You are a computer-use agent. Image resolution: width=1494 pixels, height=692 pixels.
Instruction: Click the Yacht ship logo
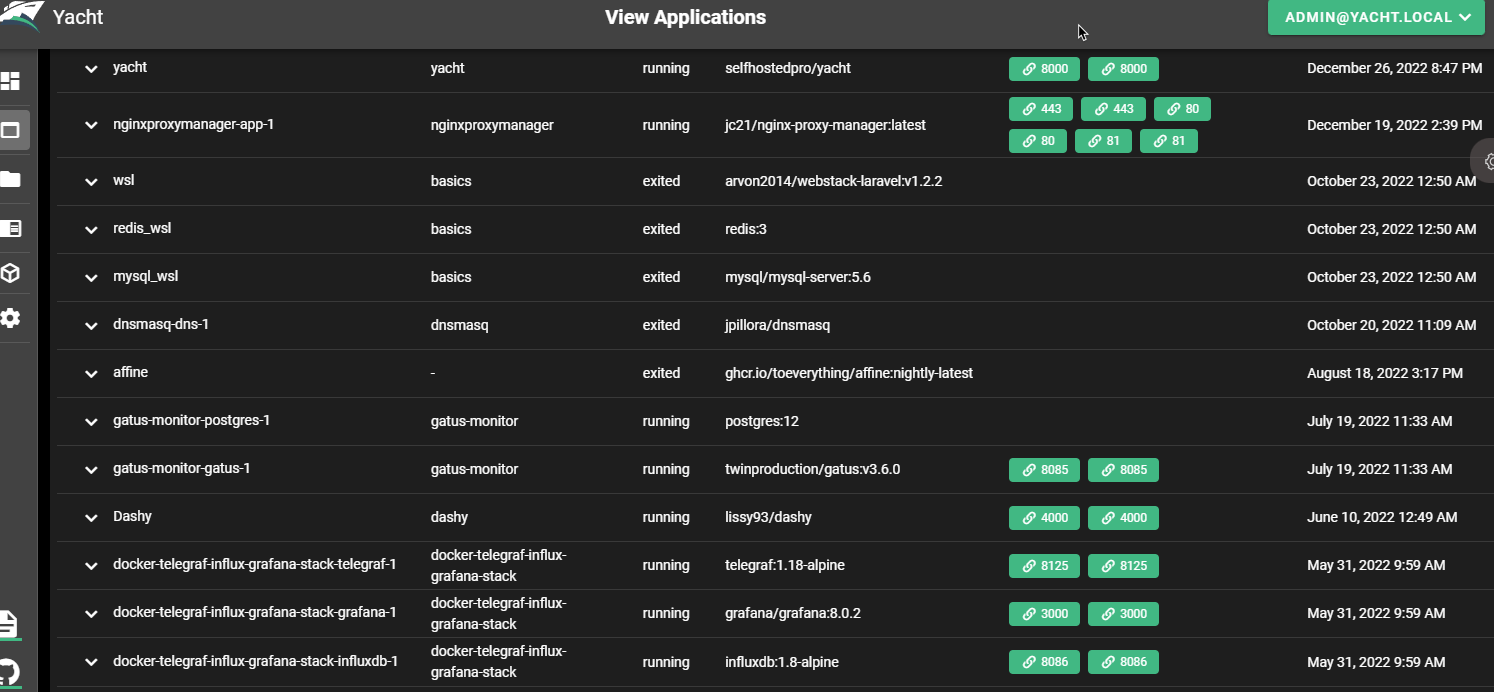pos(20,15)
